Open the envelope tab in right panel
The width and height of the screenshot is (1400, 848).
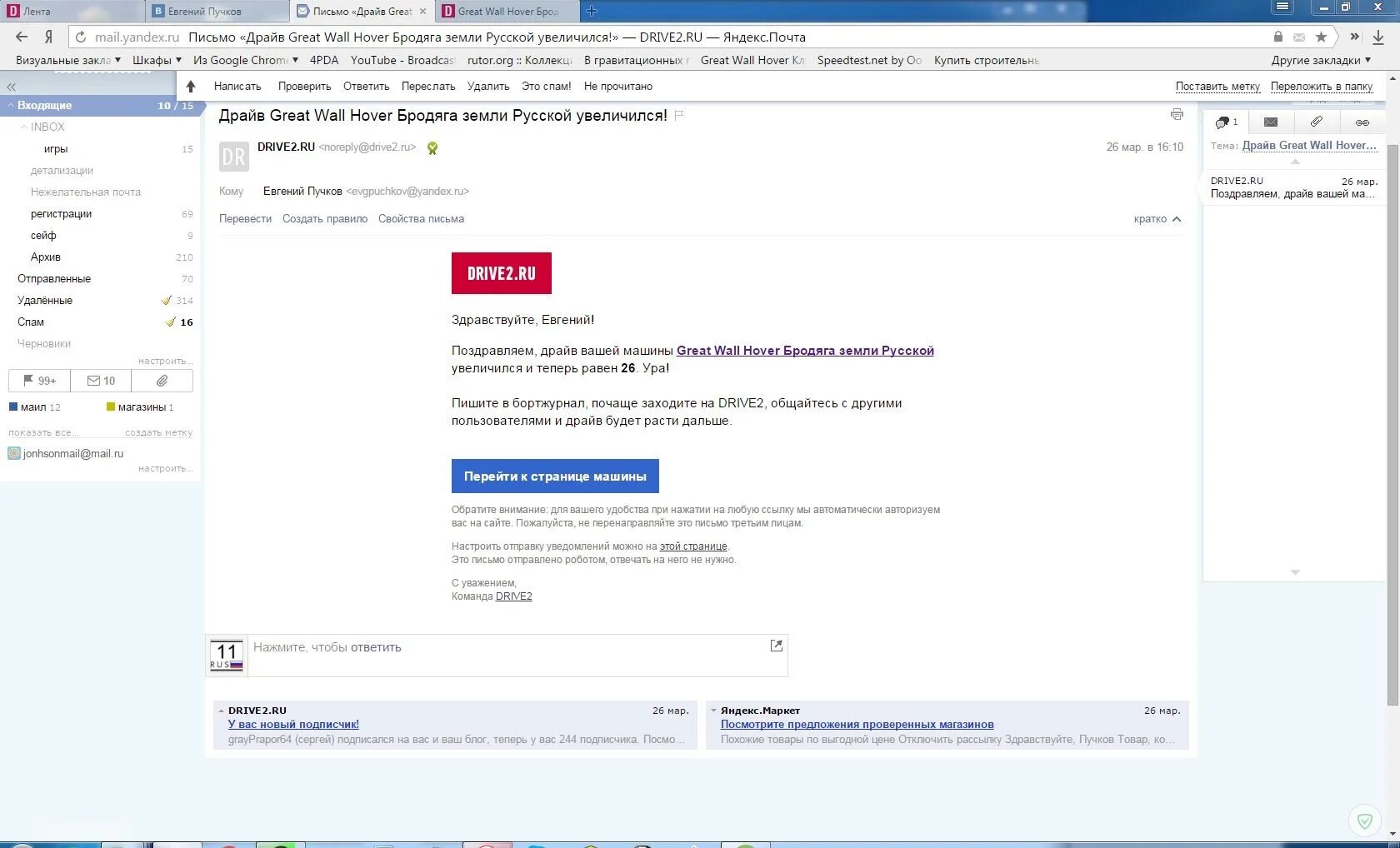1271,122
